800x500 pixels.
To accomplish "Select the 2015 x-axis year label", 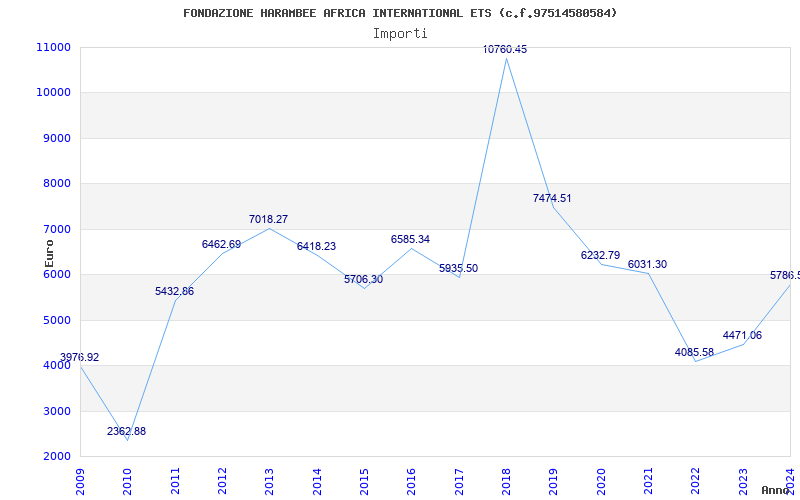I will 364,482.
